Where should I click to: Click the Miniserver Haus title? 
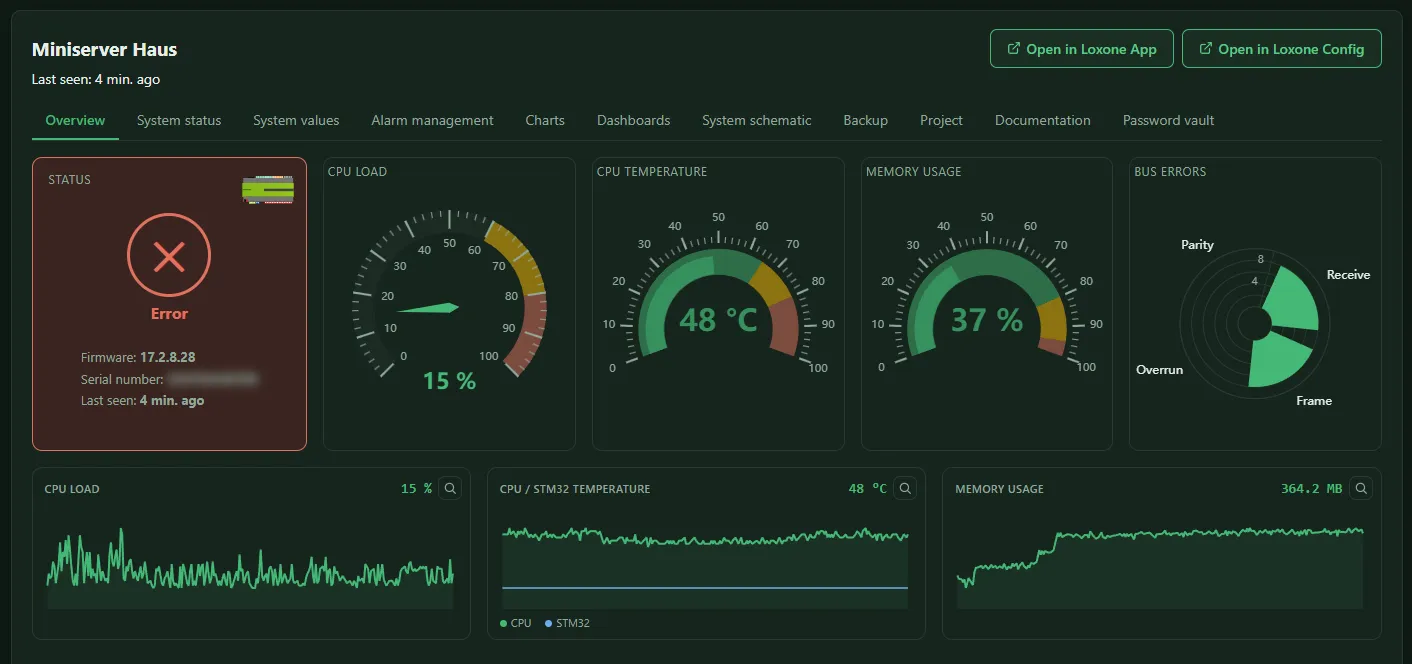104,49
